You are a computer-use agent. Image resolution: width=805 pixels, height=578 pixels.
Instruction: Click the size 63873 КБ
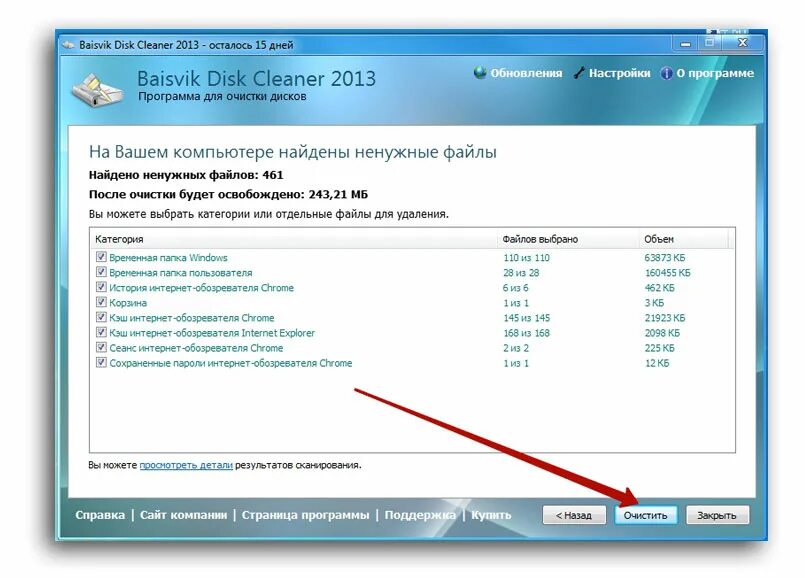[x=665, y=258]
